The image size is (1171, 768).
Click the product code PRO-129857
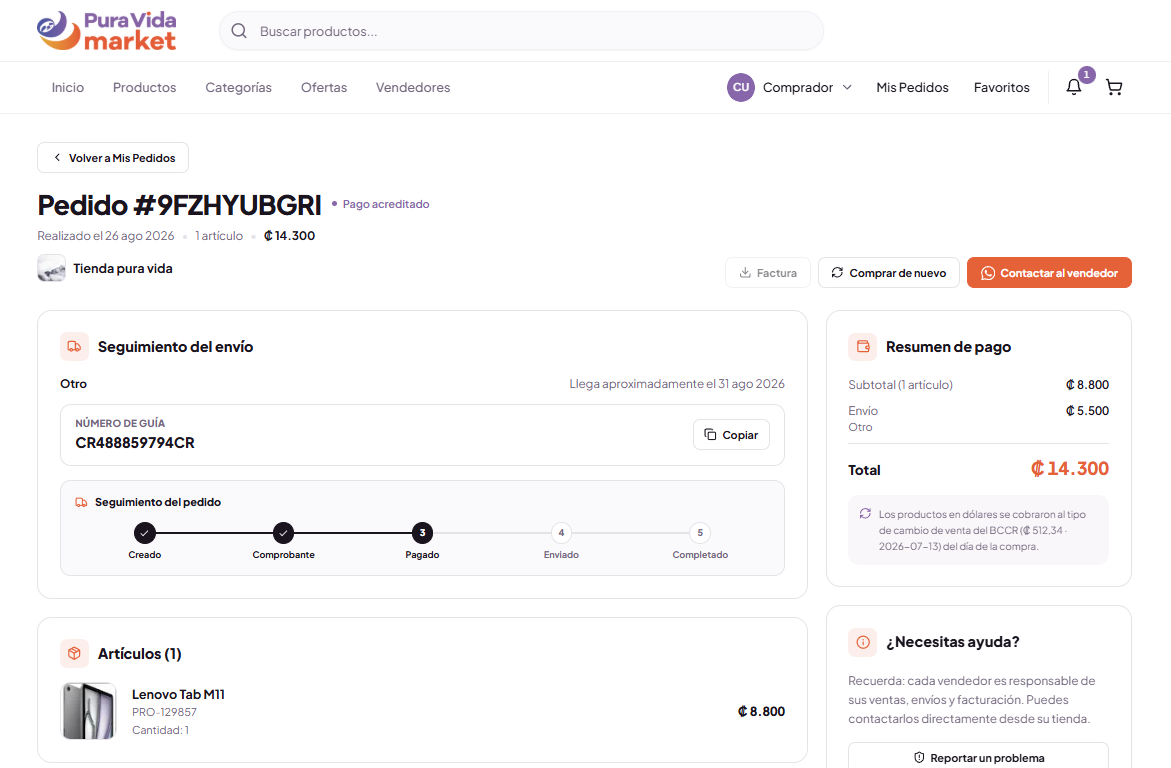coord(164,713)
